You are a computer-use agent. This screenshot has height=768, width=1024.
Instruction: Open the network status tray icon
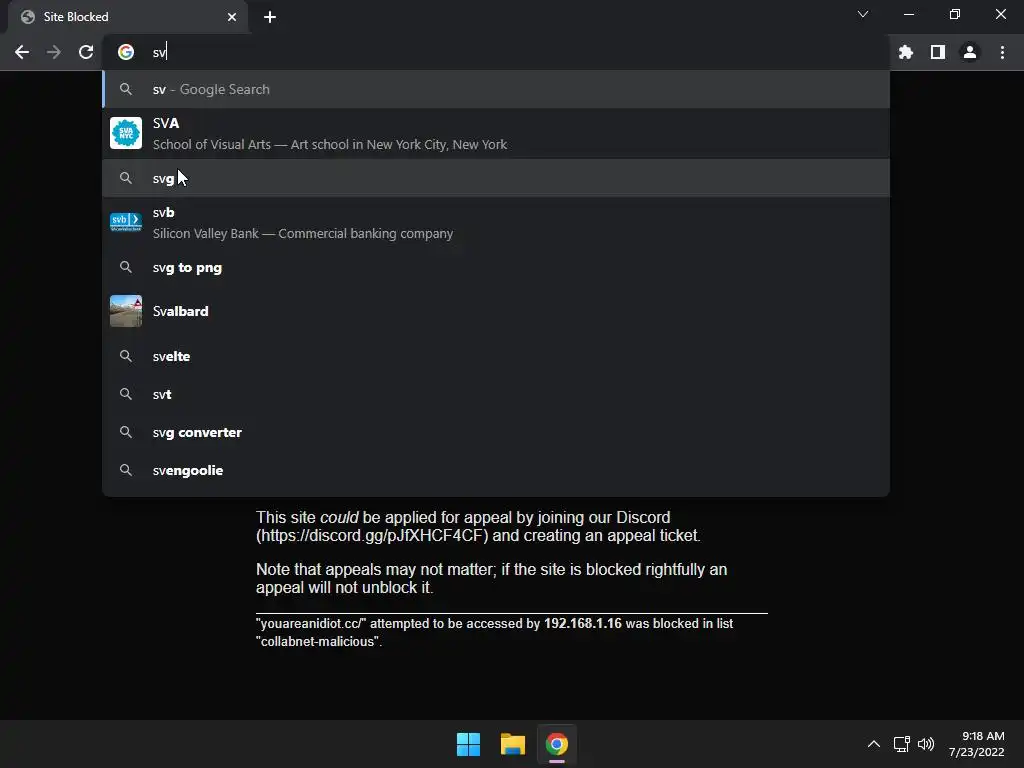coord(901,744)
